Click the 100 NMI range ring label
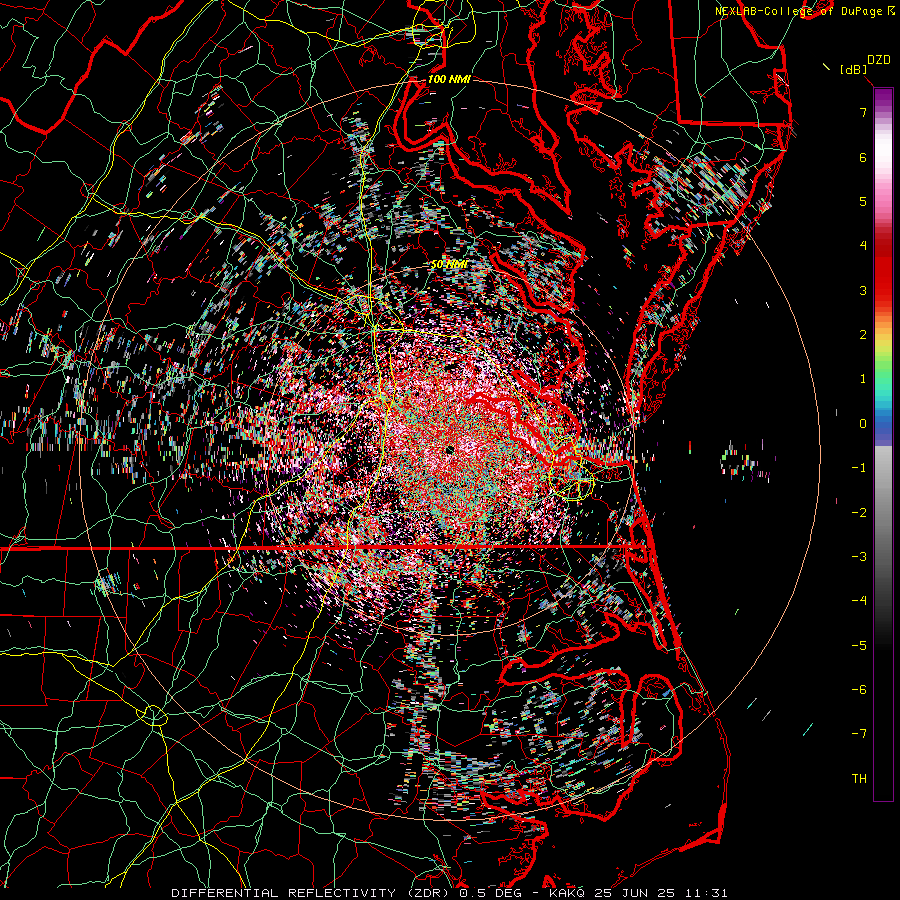This screenshot has width=900, height=900. 449,79
